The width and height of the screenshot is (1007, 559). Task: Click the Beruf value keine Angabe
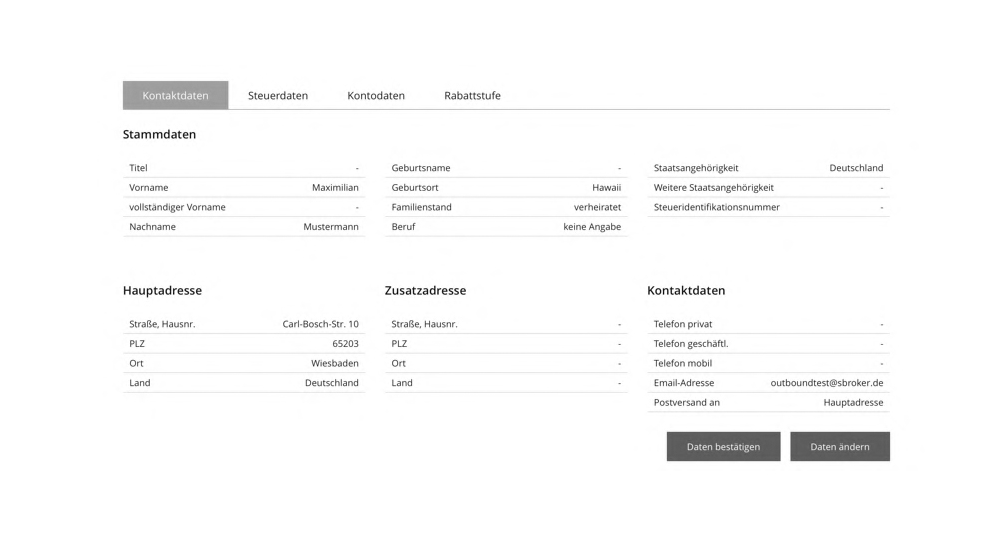point(592,227)
